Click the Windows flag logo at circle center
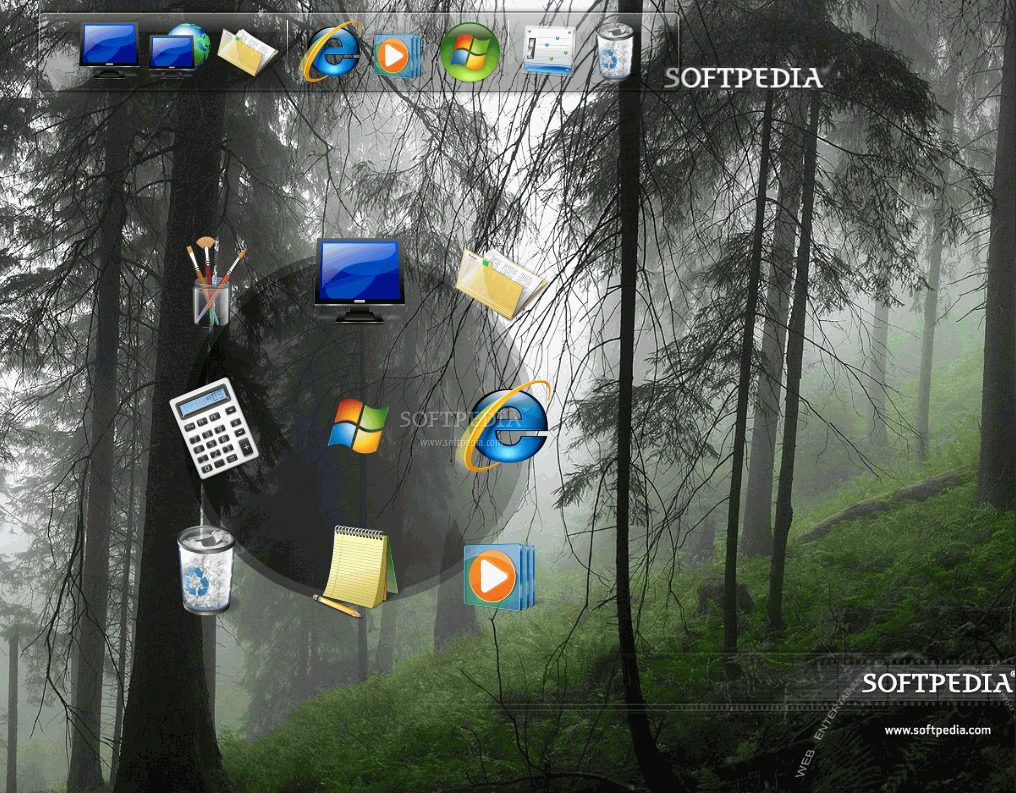The width and height of the screenshot is (1016, 793). point(358,426)
